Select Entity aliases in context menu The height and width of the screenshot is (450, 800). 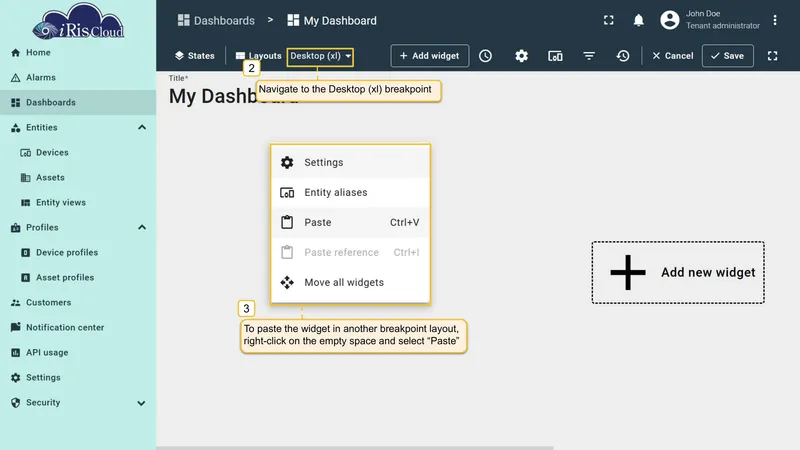pos(351,192)
